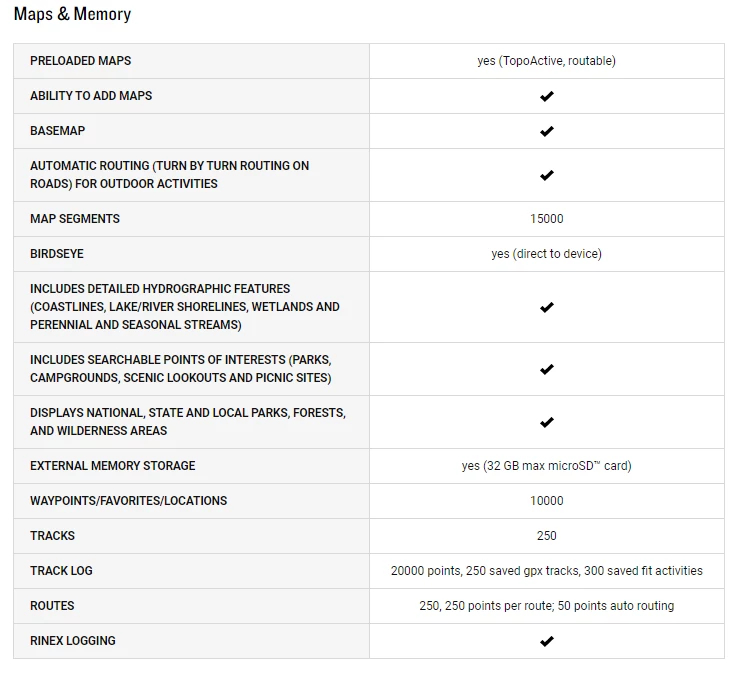Click the searchable points of interests checkmark
This screenshot has width=740, height=675.
point(547,369)
